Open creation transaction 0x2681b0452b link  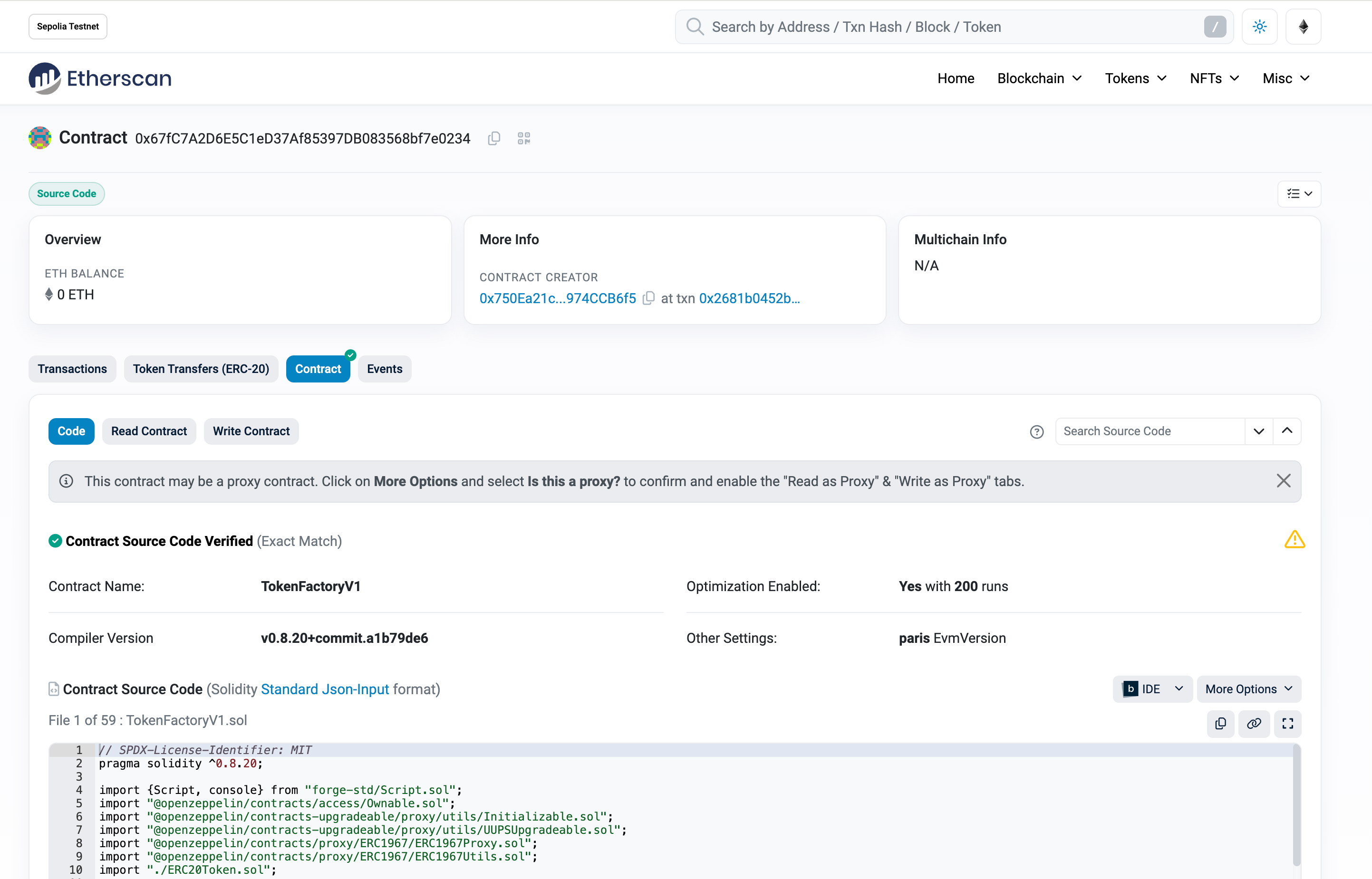point(750,298)
